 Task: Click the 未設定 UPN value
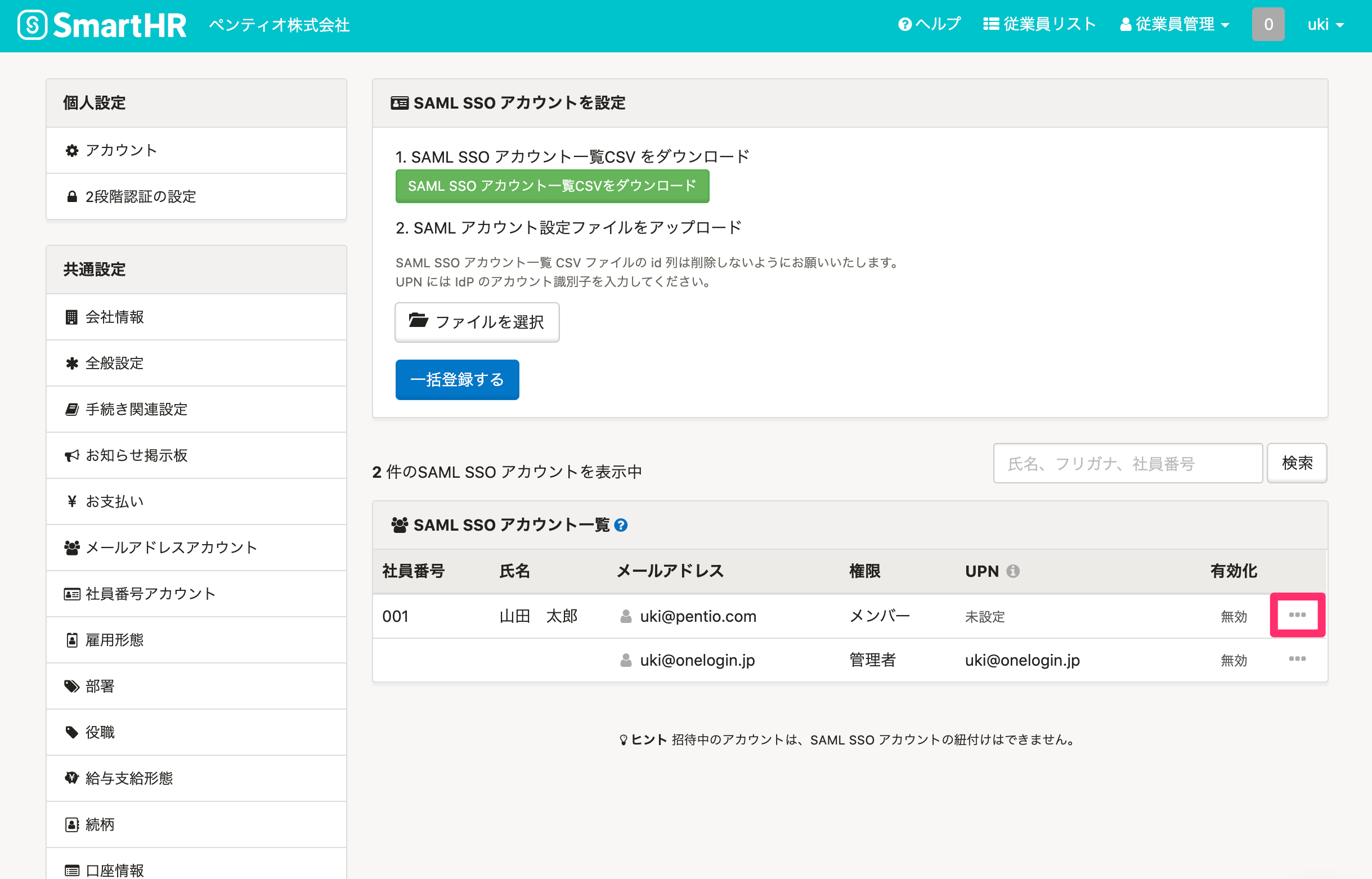(x=984, y=617)
